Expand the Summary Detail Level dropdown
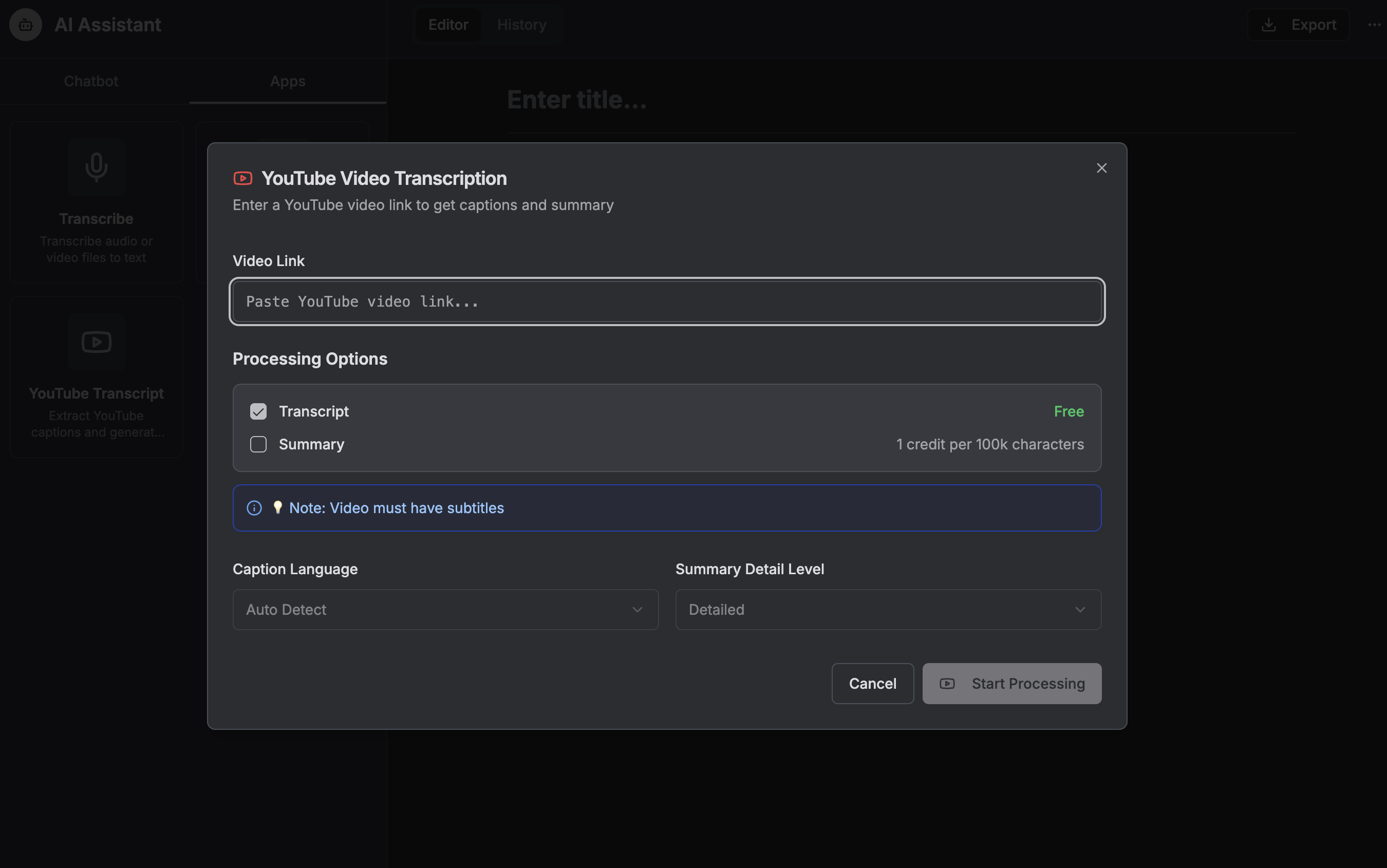The image size is (1387, 868). 888,609
